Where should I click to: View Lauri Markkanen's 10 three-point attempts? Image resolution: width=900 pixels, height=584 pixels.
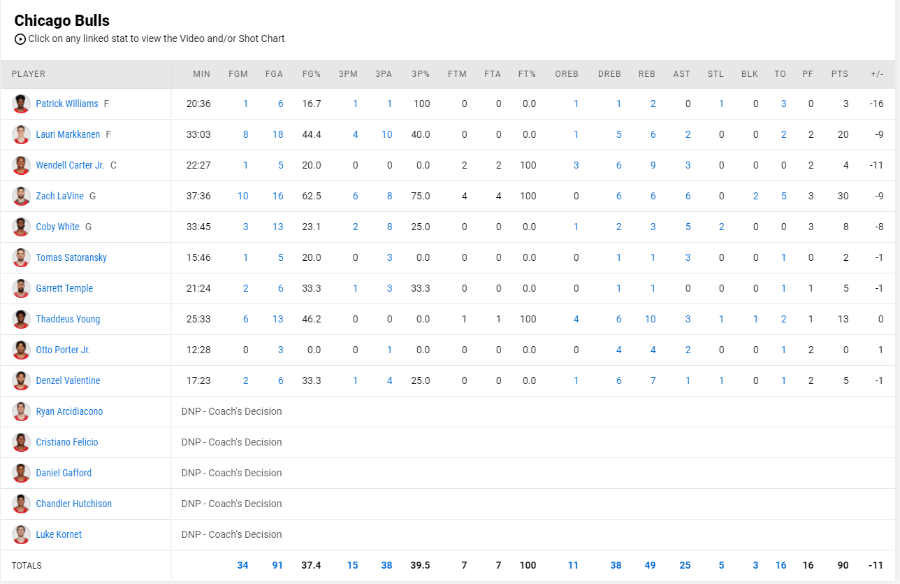coord(387,134)
